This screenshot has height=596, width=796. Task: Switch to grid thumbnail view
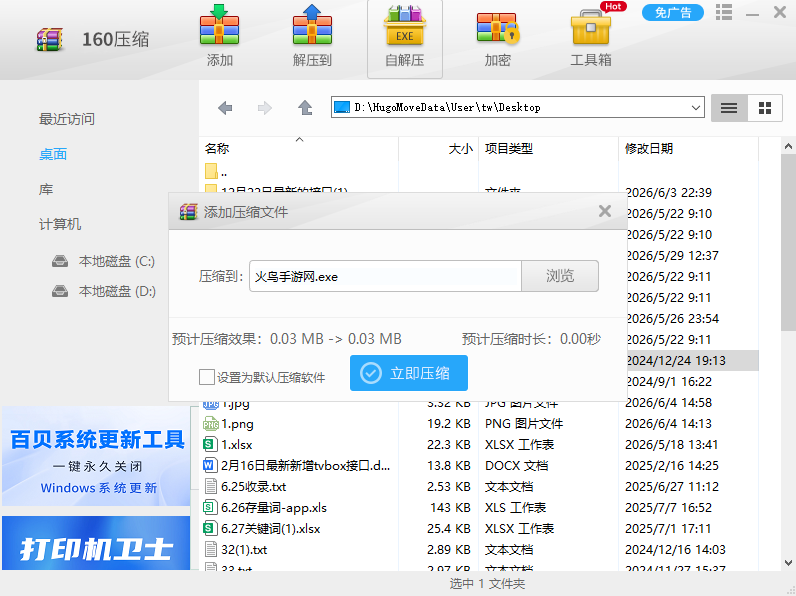tap(765, 108)
